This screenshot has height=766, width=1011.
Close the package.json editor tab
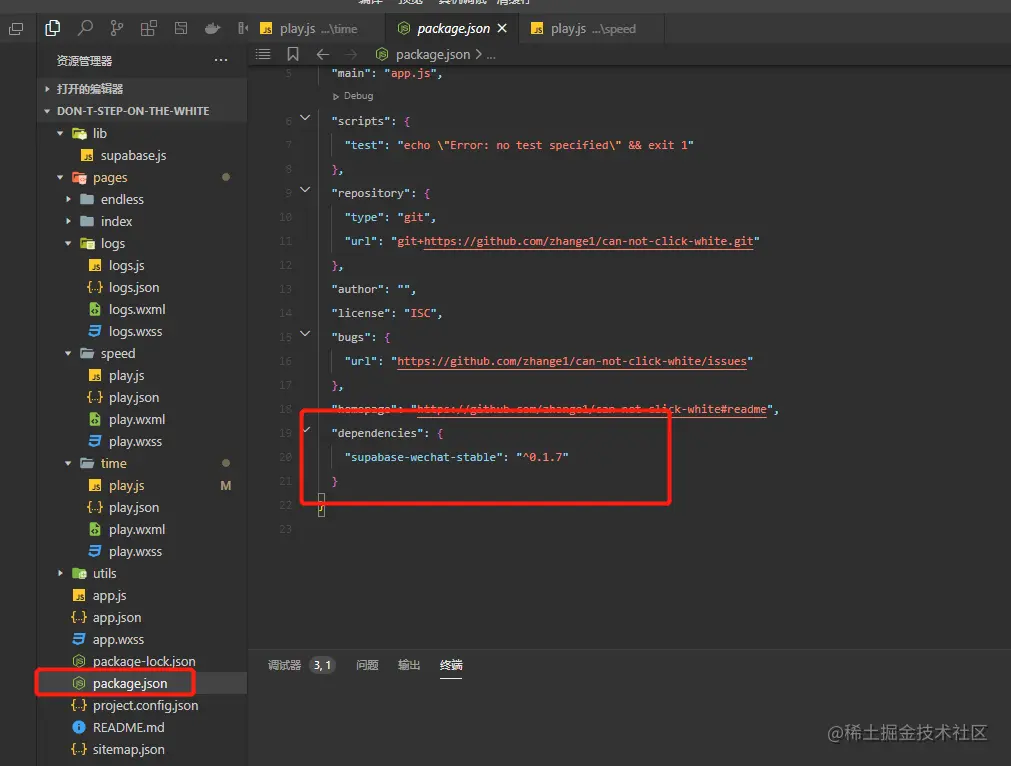pos(502,28)
